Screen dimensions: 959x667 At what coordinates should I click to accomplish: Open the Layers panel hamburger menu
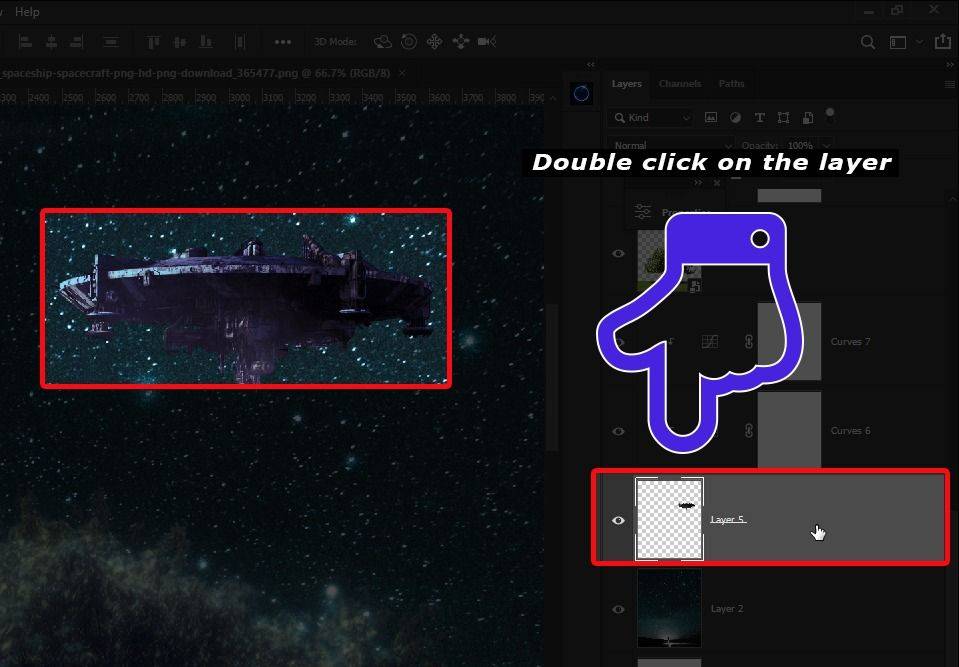[950, 84]
